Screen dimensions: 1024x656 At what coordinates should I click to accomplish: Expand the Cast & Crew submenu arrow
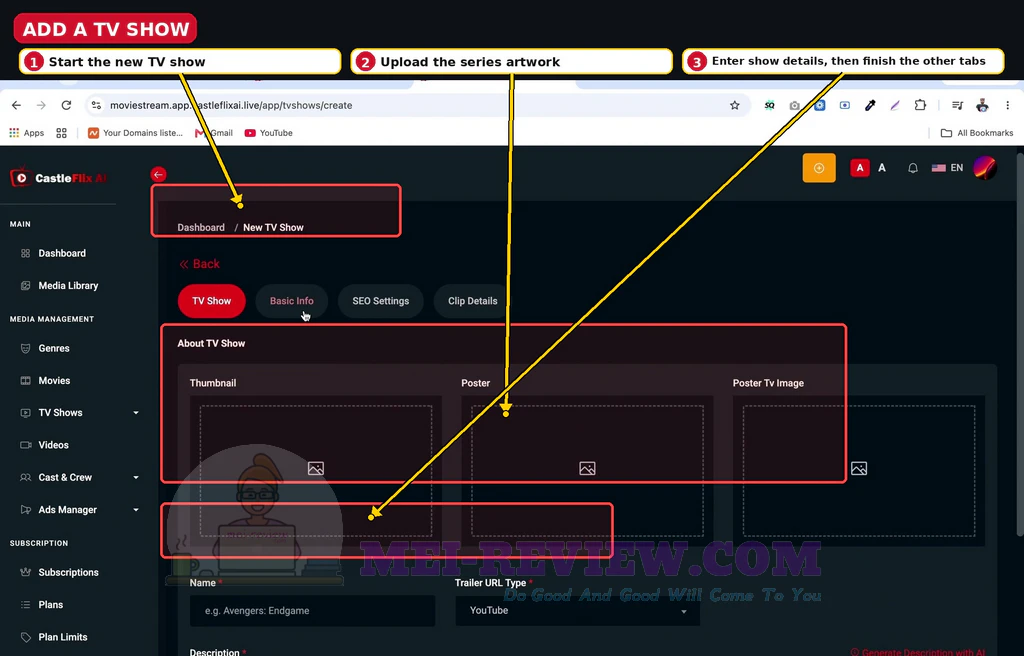136,478
